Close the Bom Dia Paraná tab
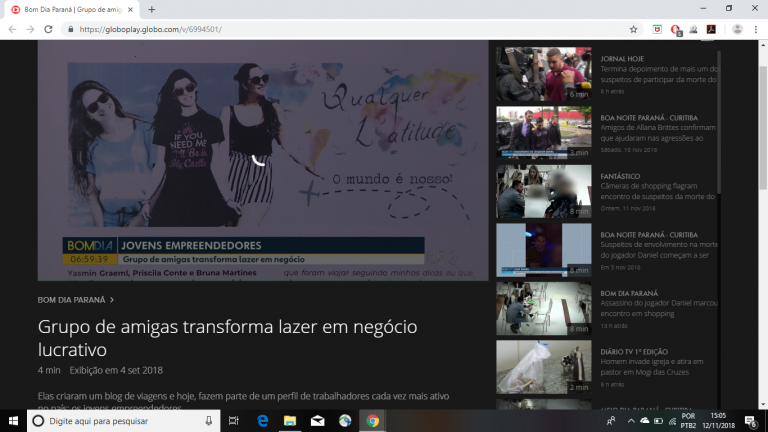Screen dimensions: 768x432 pos(130,9)
